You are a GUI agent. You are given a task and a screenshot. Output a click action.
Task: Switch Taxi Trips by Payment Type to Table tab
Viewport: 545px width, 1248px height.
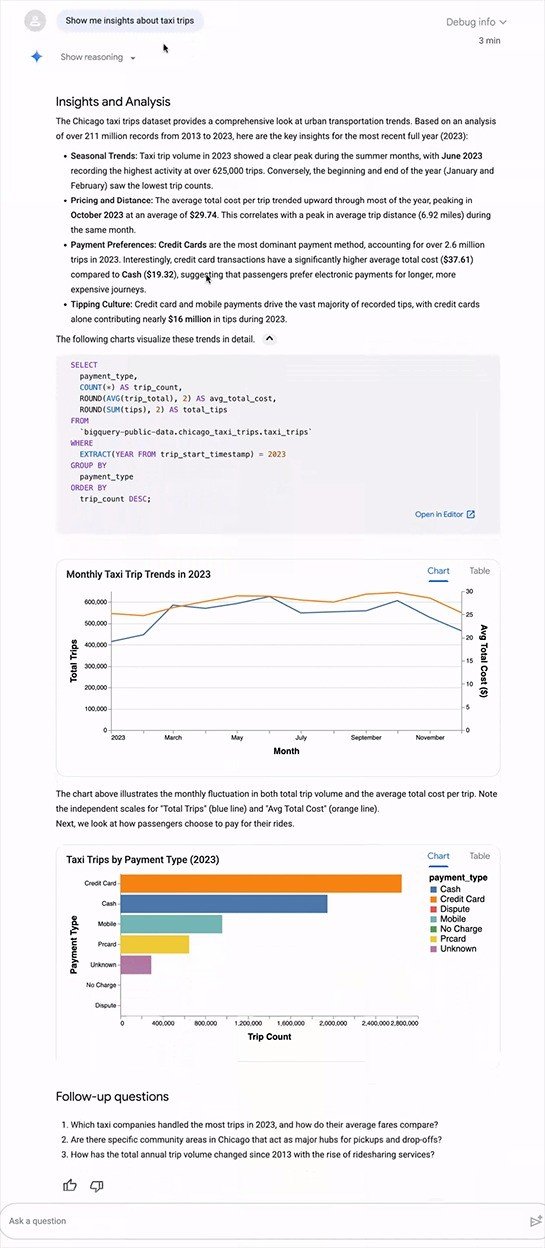coord(480,856)
